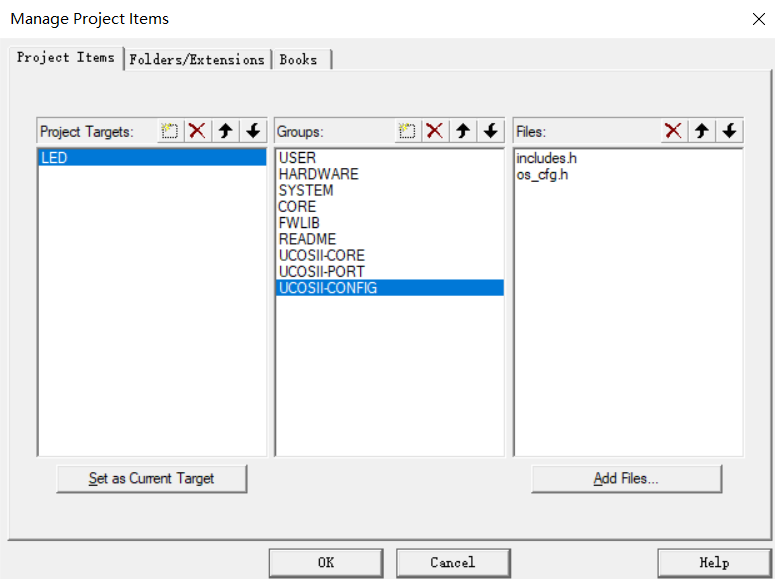
Task: Select SYSTEM group
Action: (x=389, y=191)
